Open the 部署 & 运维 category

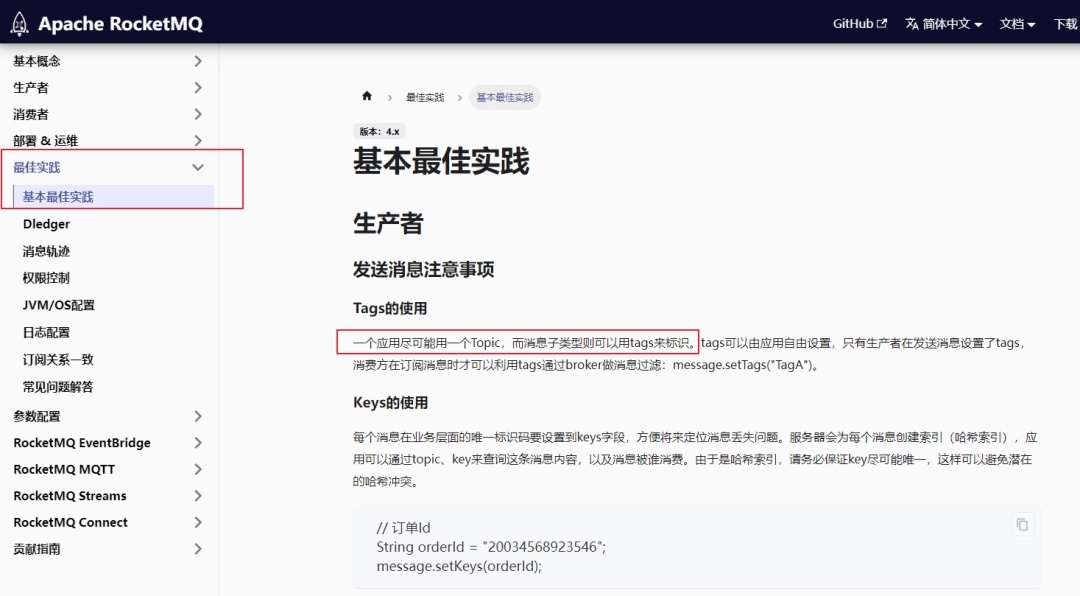[x=45, y=141]
